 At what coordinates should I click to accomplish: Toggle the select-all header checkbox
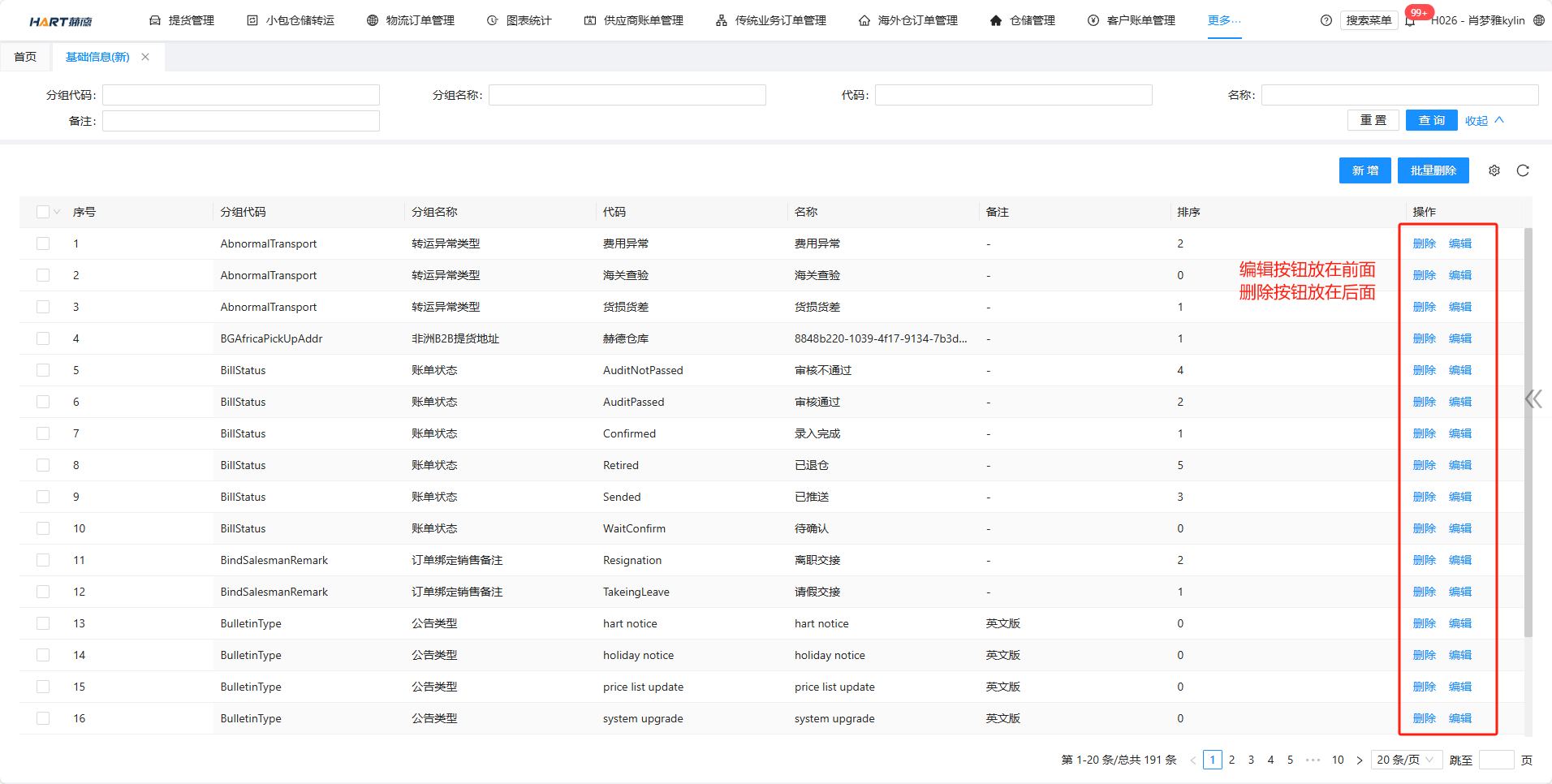(x=43, y=212)
